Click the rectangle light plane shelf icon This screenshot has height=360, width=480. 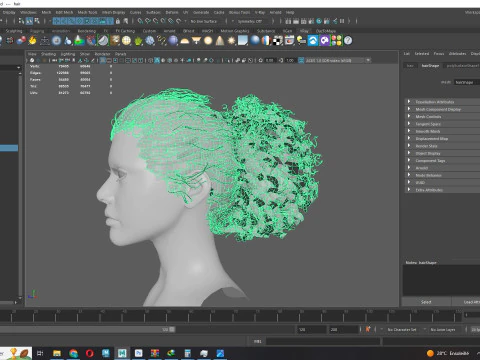pos(243,41)
